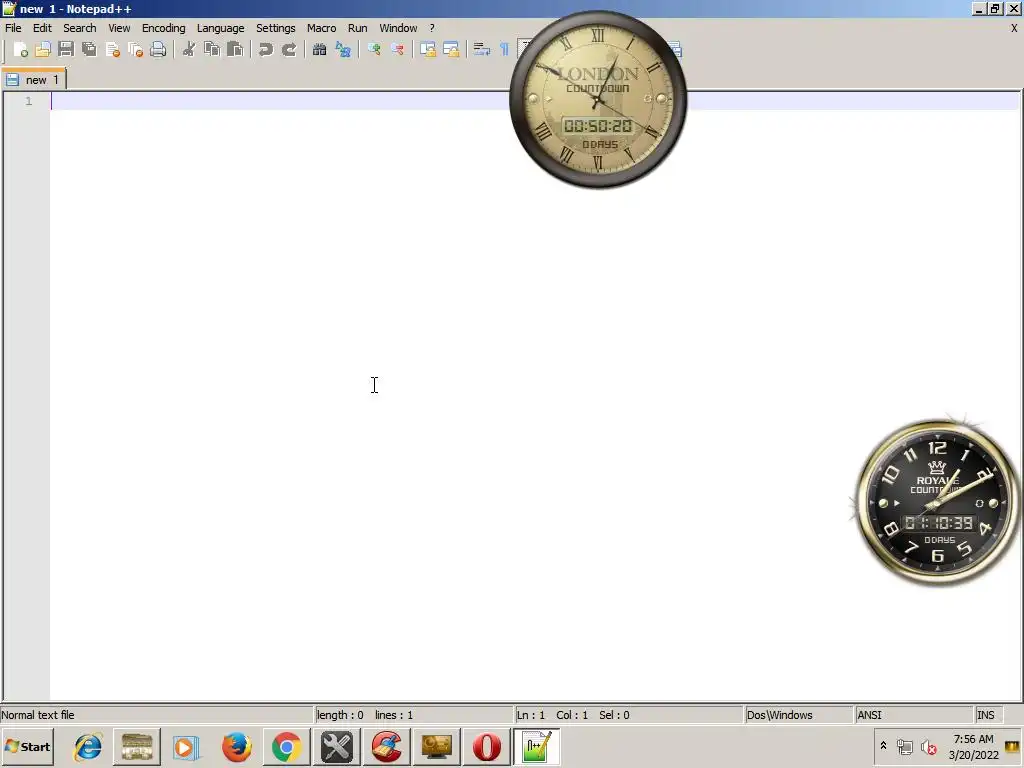The image size is (1024, 768).
Task: Click the taskbar clock showing 7:56 AM
Action: 974,747
